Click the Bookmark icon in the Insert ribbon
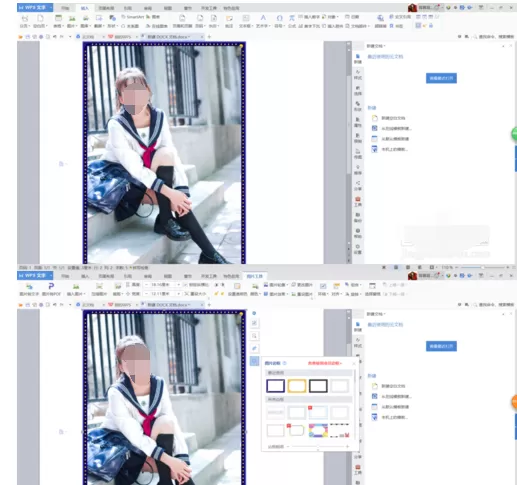The width and height of the screenshot is (517, 485). 396,26
